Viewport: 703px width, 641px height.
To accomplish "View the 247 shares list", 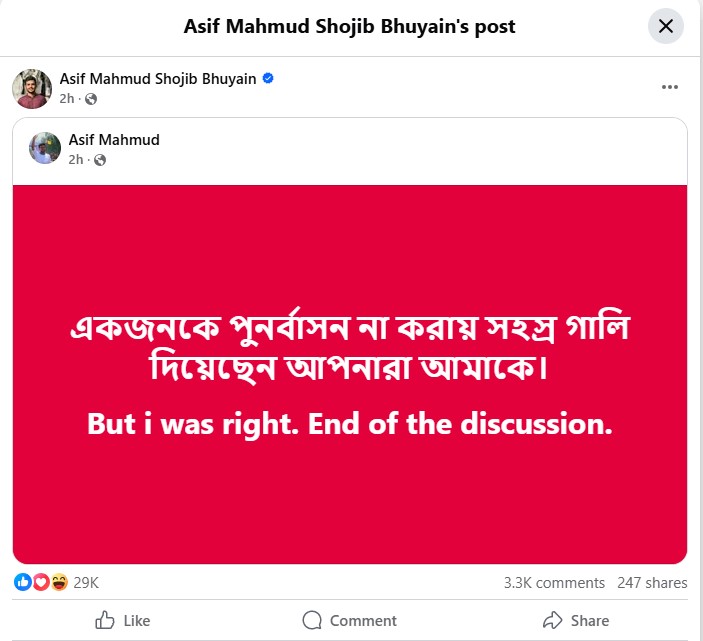I will (x=652, y=583).
